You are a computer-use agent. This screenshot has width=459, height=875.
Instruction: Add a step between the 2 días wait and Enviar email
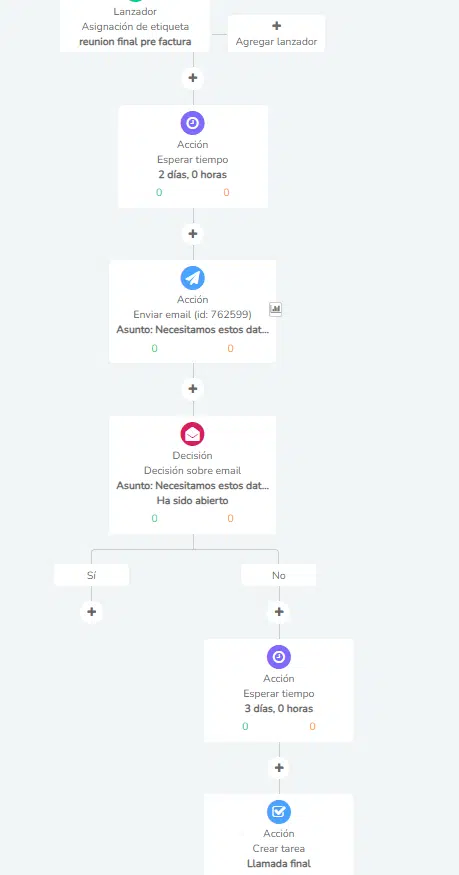pyautogui.click(x=193, y=233)
